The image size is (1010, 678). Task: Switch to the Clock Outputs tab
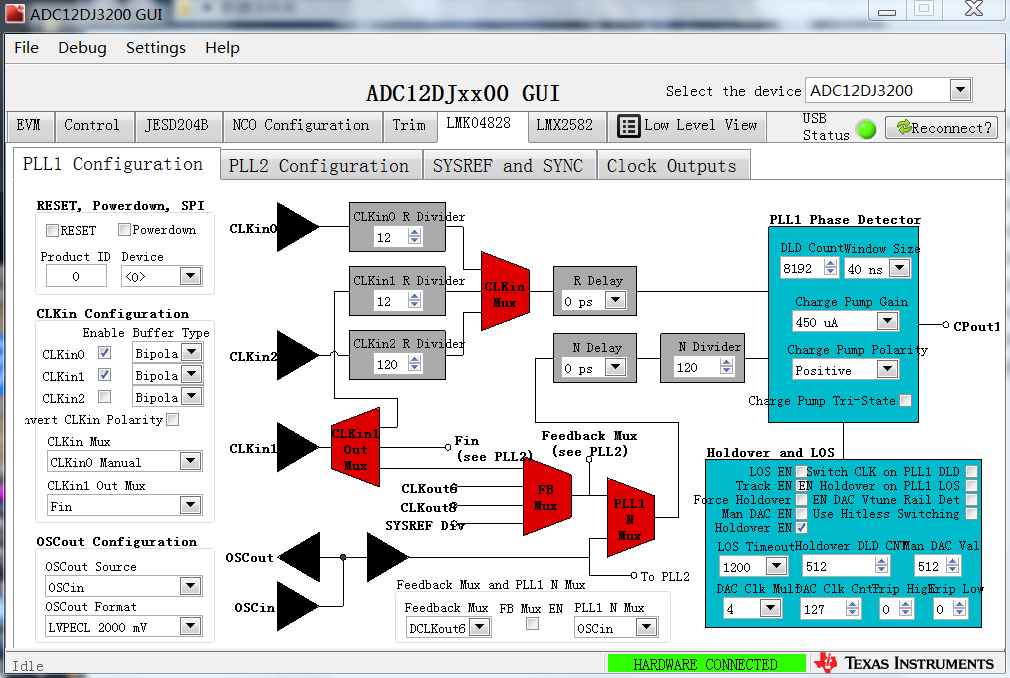(672, 165)
